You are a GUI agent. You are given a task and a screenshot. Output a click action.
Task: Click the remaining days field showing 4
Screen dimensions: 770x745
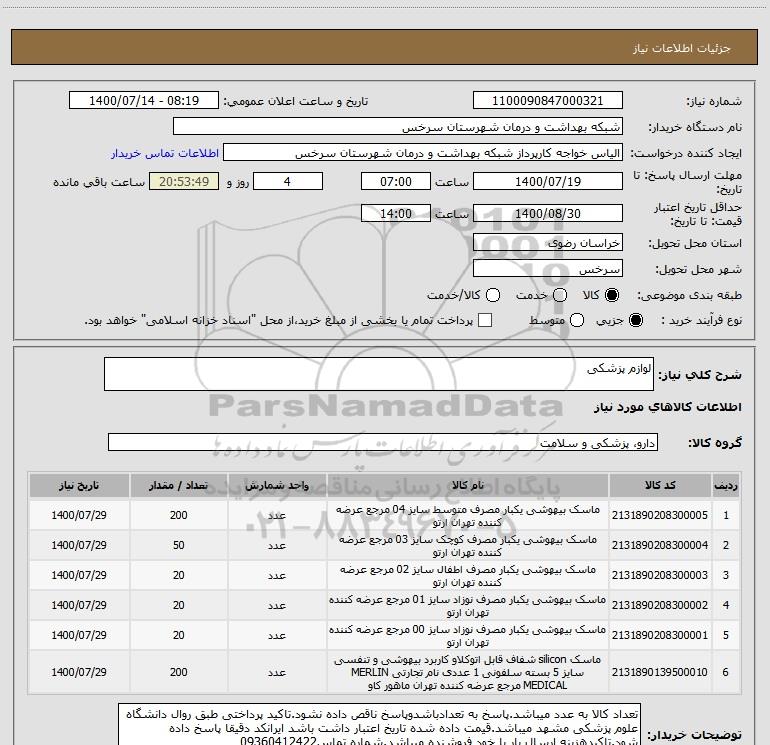[288, 181]
